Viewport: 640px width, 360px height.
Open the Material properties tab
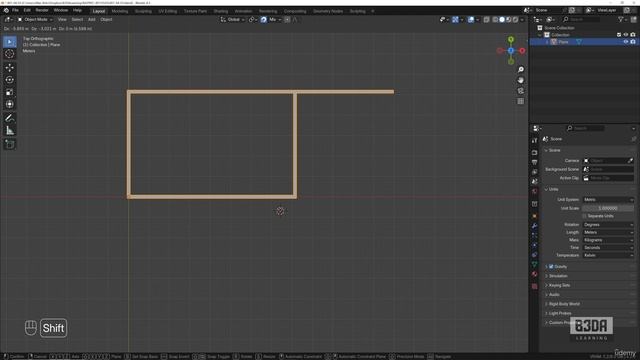pyautogui.click(x=535, y=275)
